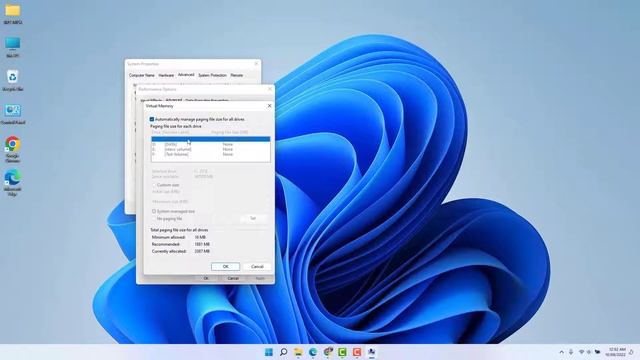This screenshot has width=640, height=360.
Task: Select the D: drive row in list
Action: (x=211, y=144)
